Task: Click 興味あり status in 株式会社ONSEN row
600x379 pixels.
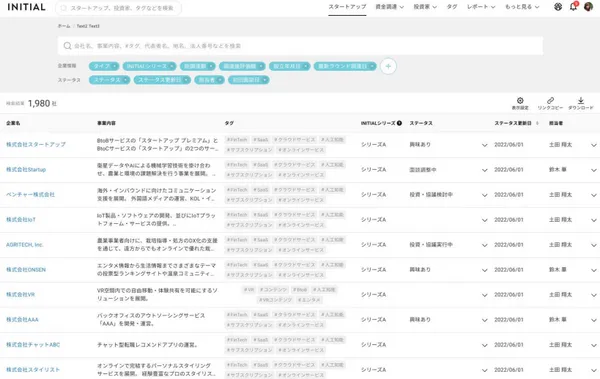Action: 420,270
